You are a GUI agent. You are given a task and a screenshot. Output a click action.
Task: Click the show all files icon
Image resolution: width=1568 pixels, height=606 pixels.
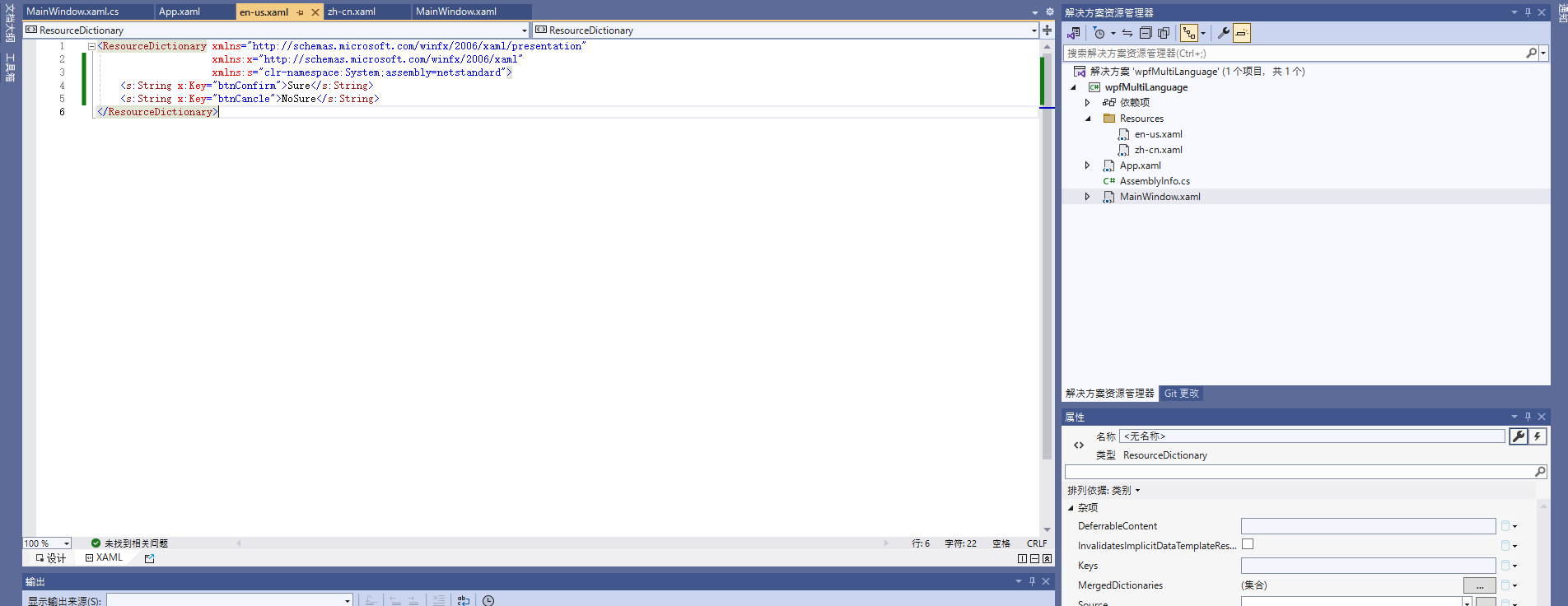(x=1164, y=33)
